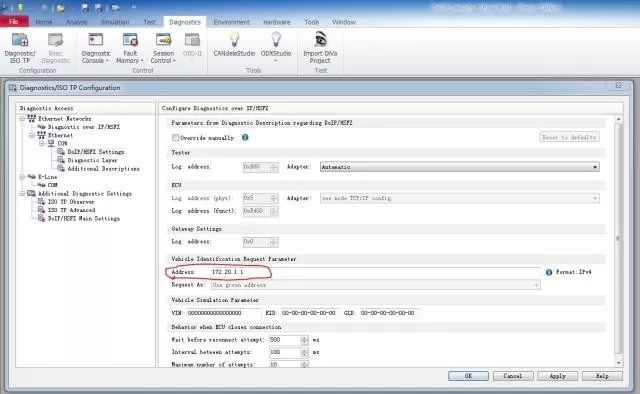Select Additional Descriptions tree item
The image size is (640, 394).
click(103, 169)
